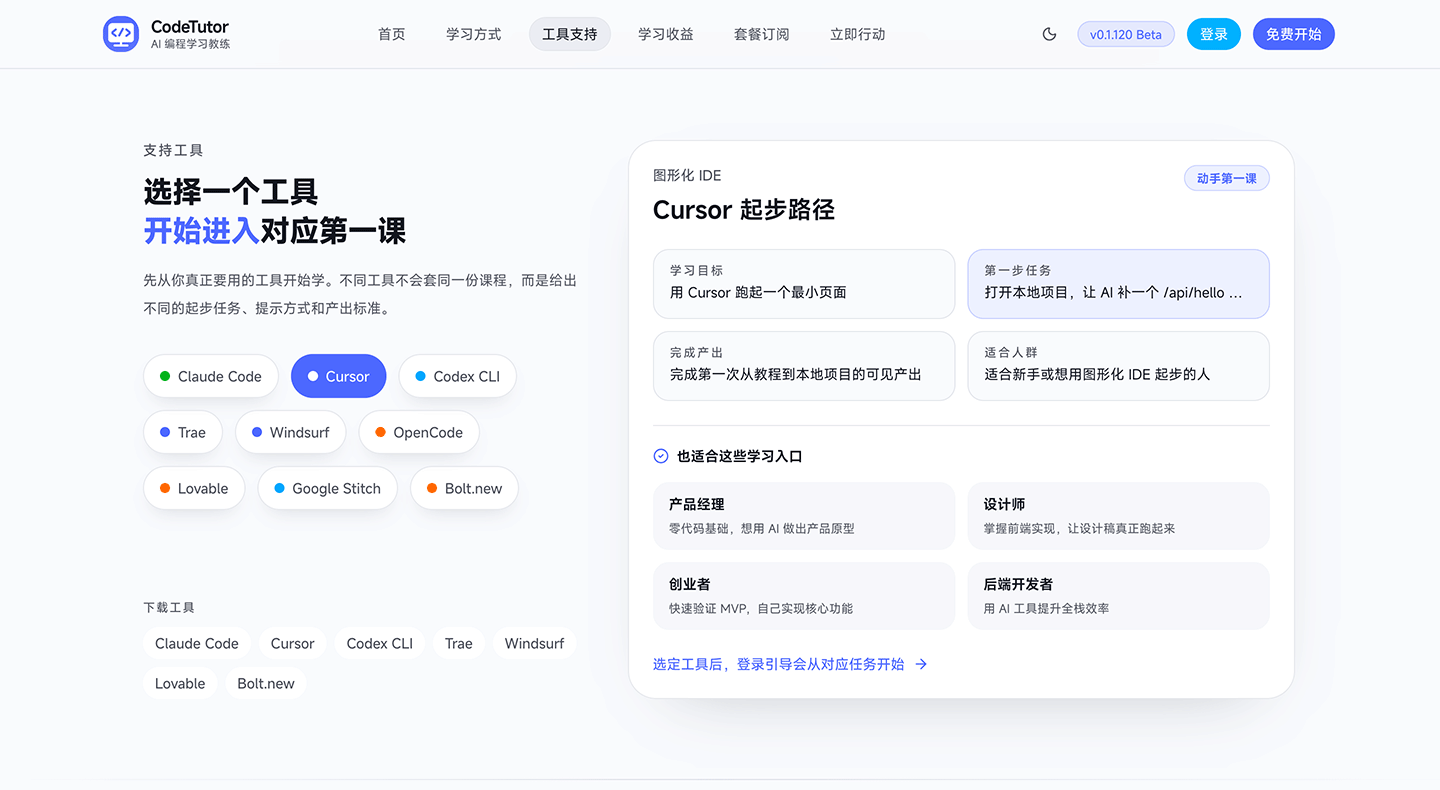Click the AI 编程学习教练 tagline
The height and width of the screenshot is (790, 1440).
coord(190,44)
